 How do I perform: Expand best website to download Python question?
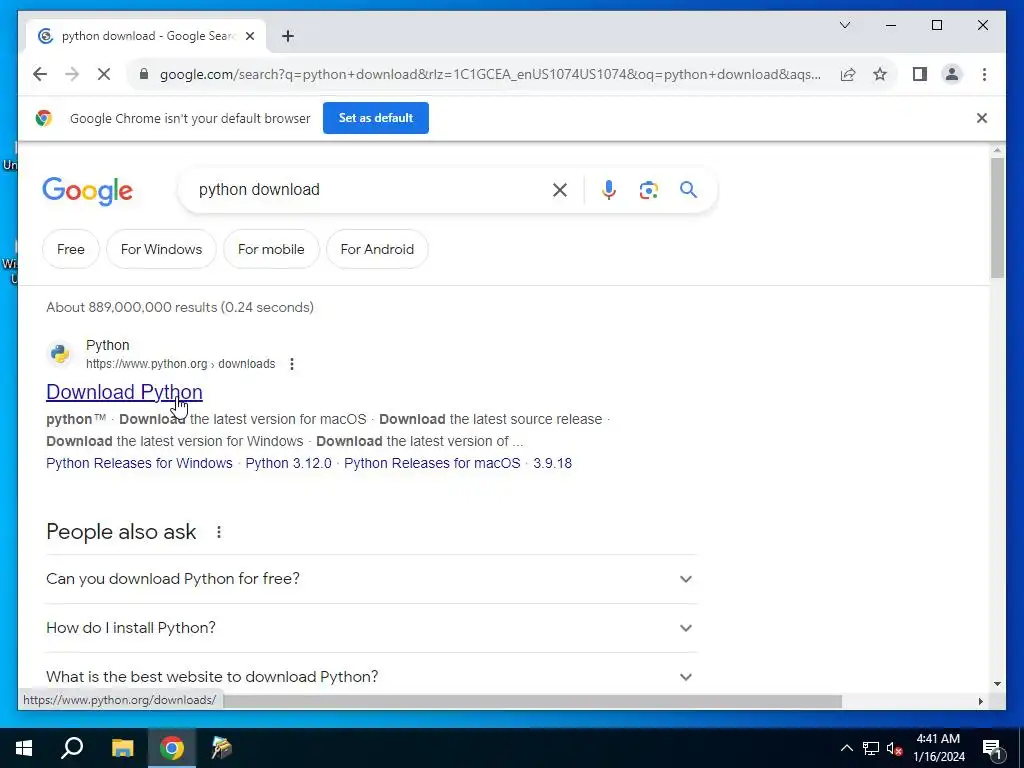(371, 677)
